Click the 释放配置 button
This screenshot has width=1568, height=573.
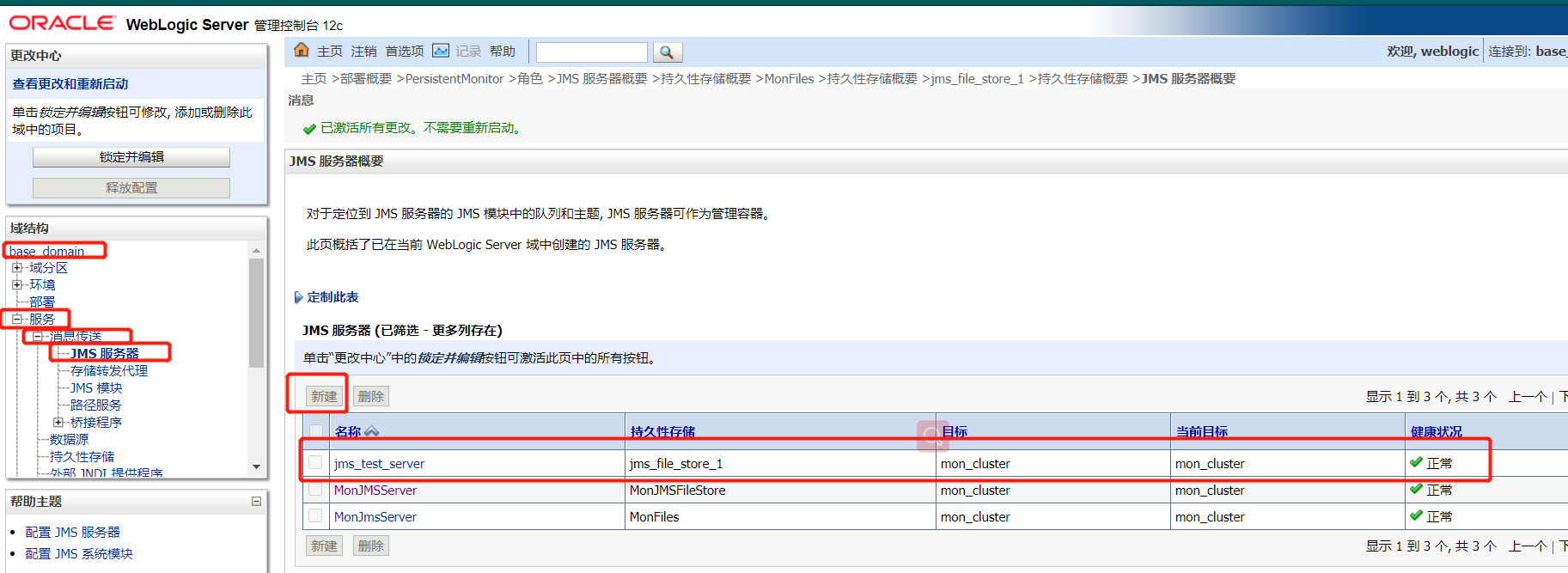pyautogui.click(x=131, y=188)
